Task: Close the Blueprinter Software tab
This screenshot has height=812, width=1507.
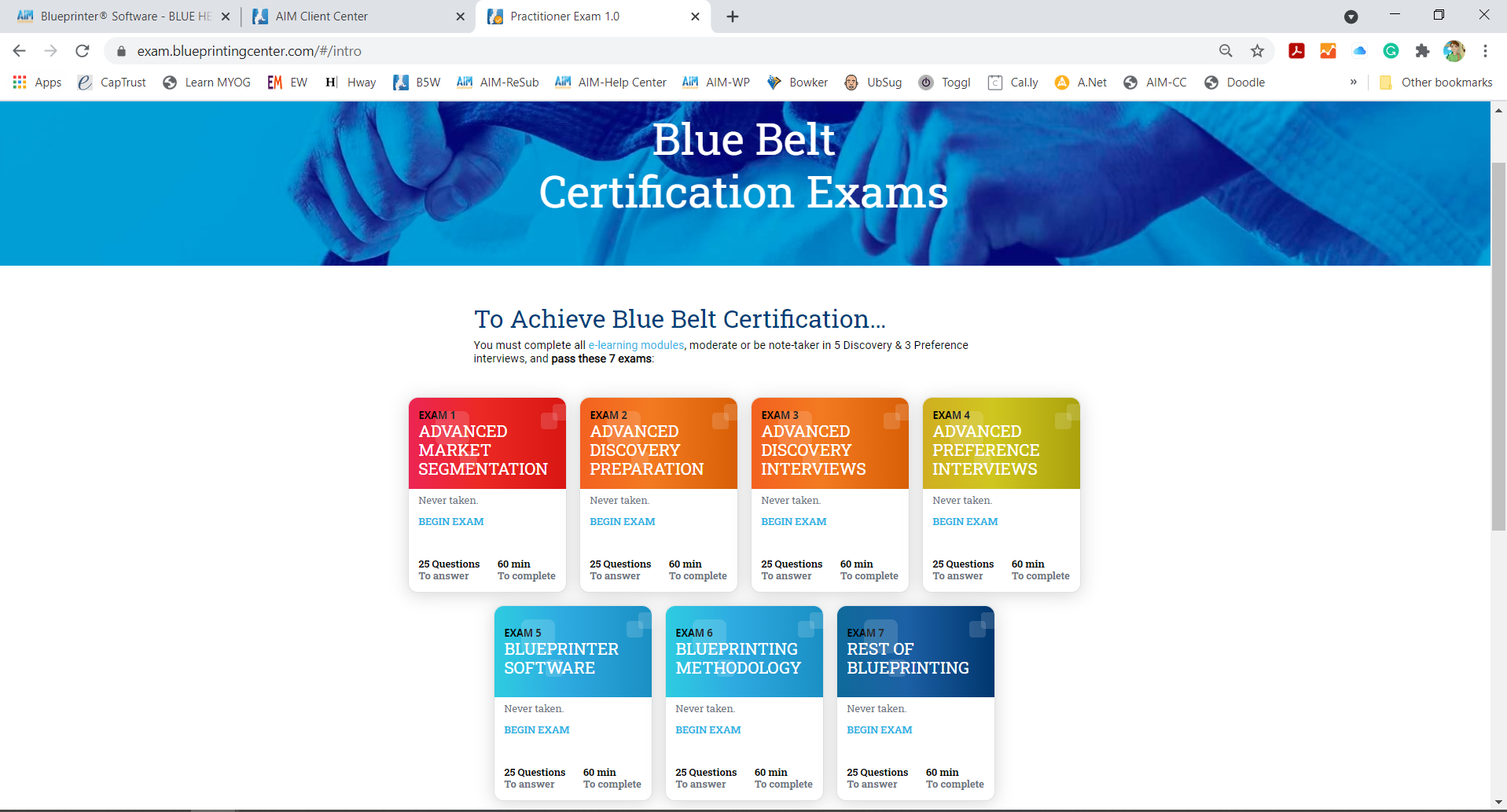Action: 226,17
